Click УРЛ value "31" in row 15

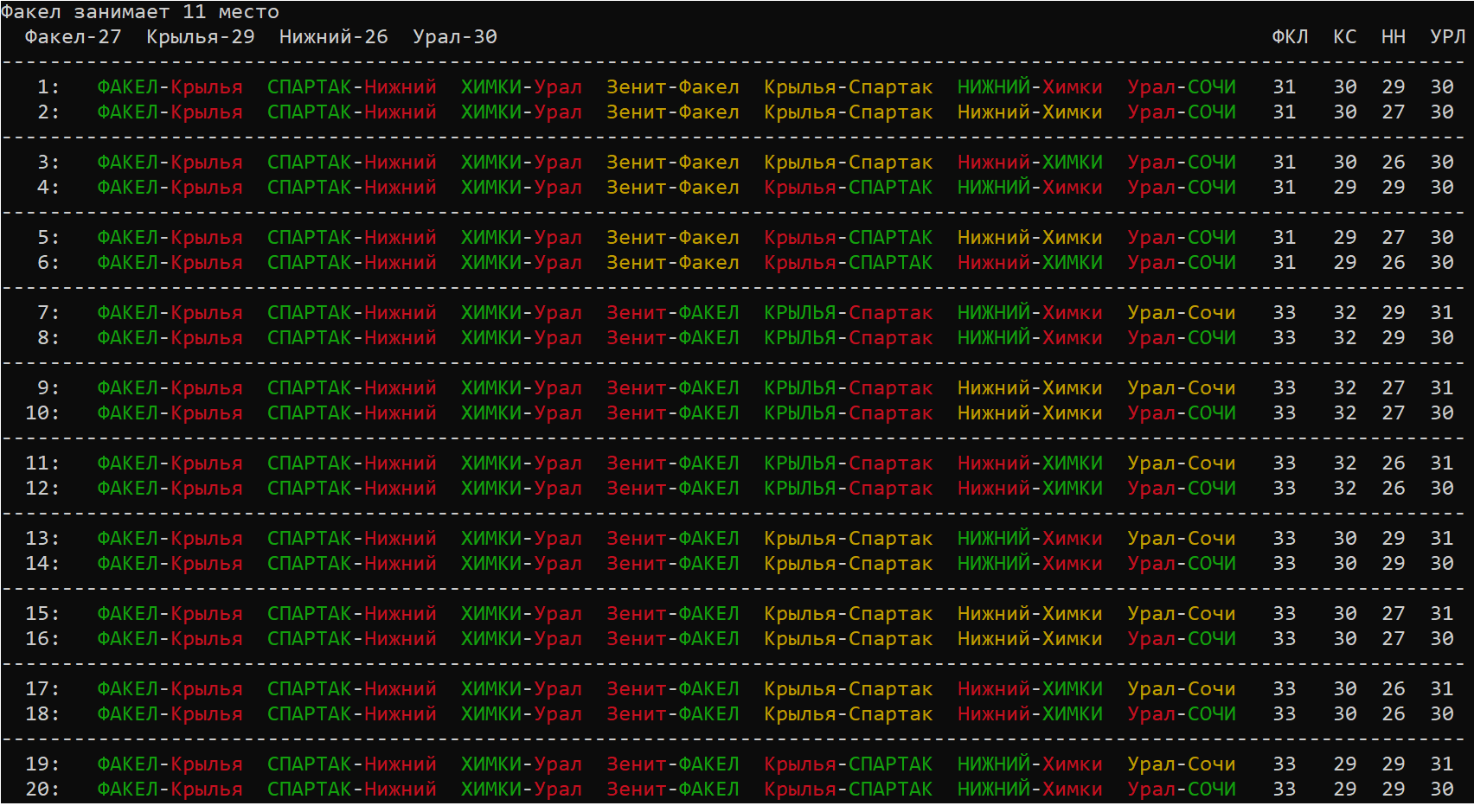1442,614
